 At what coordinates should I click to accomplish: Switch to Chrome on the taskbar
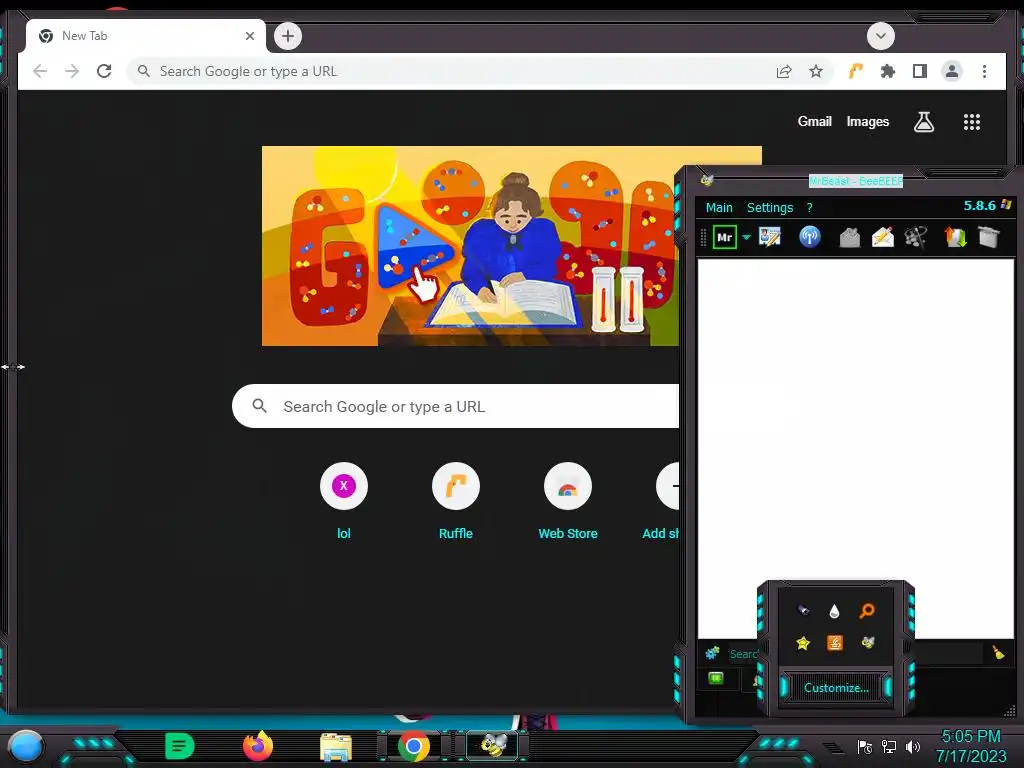[x=414, y=746]
